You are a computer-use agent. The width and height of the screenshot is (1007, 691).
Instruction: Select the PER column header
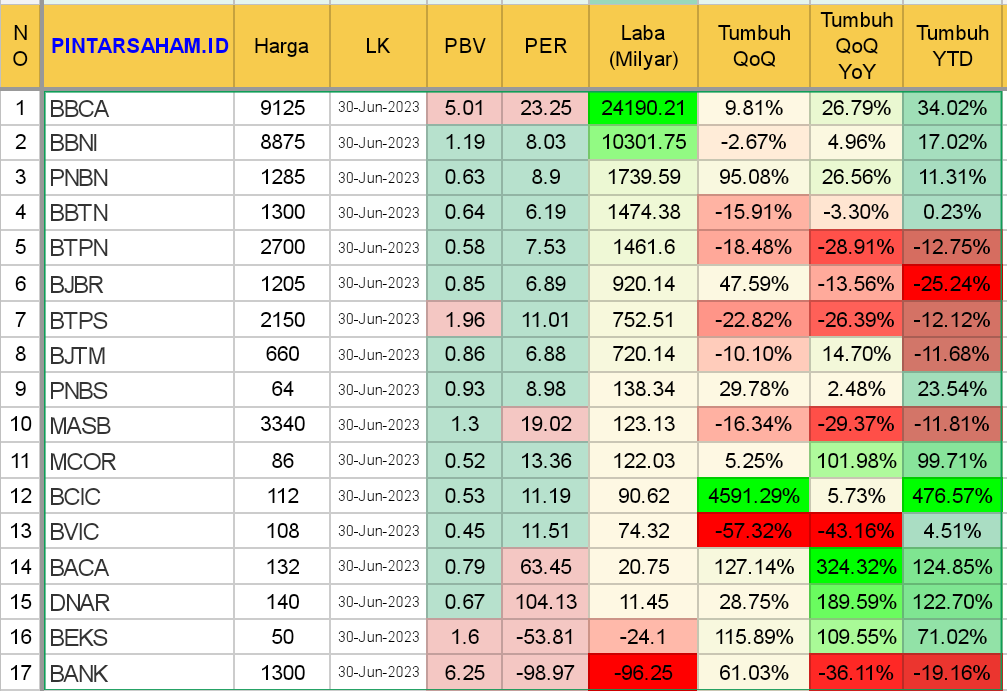click(545, 46)
